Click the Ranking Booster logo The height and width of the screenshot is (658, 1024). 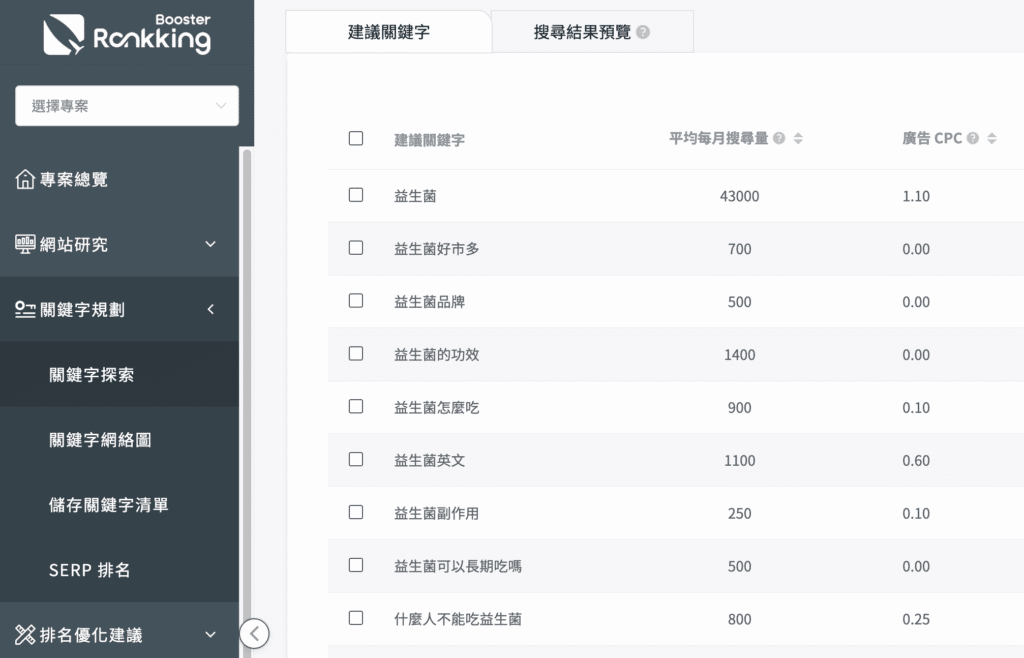pos(125,33)
